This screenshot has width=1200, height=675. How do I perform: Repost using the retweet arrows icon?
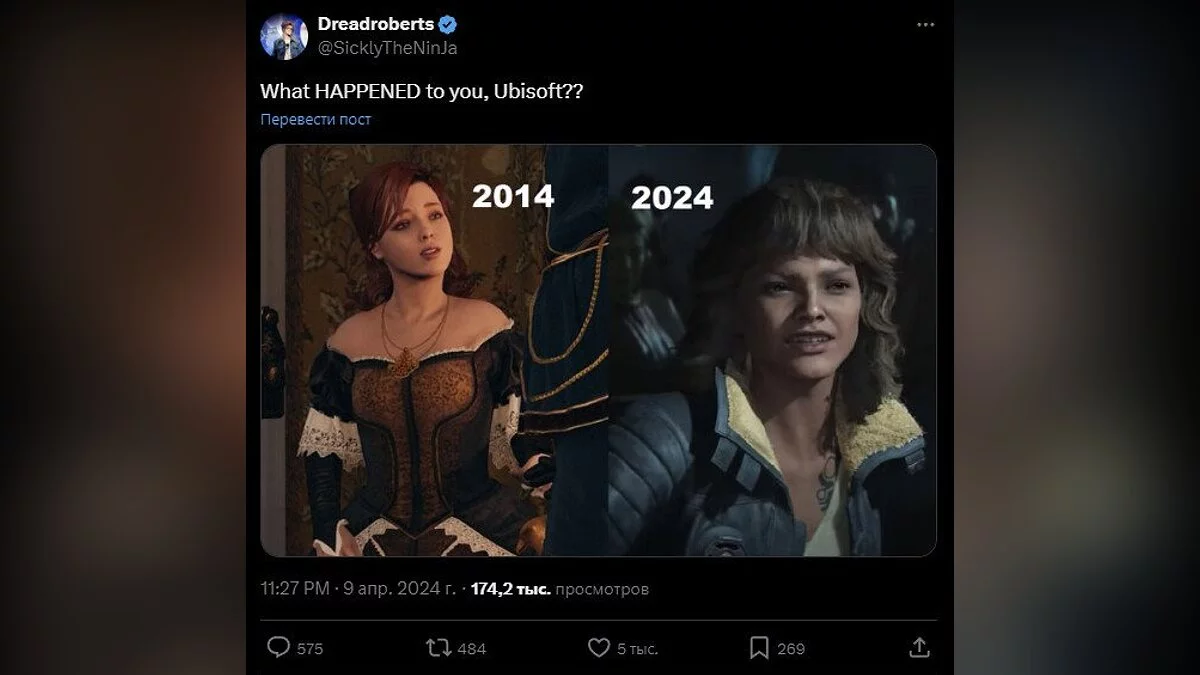[438, 648]
